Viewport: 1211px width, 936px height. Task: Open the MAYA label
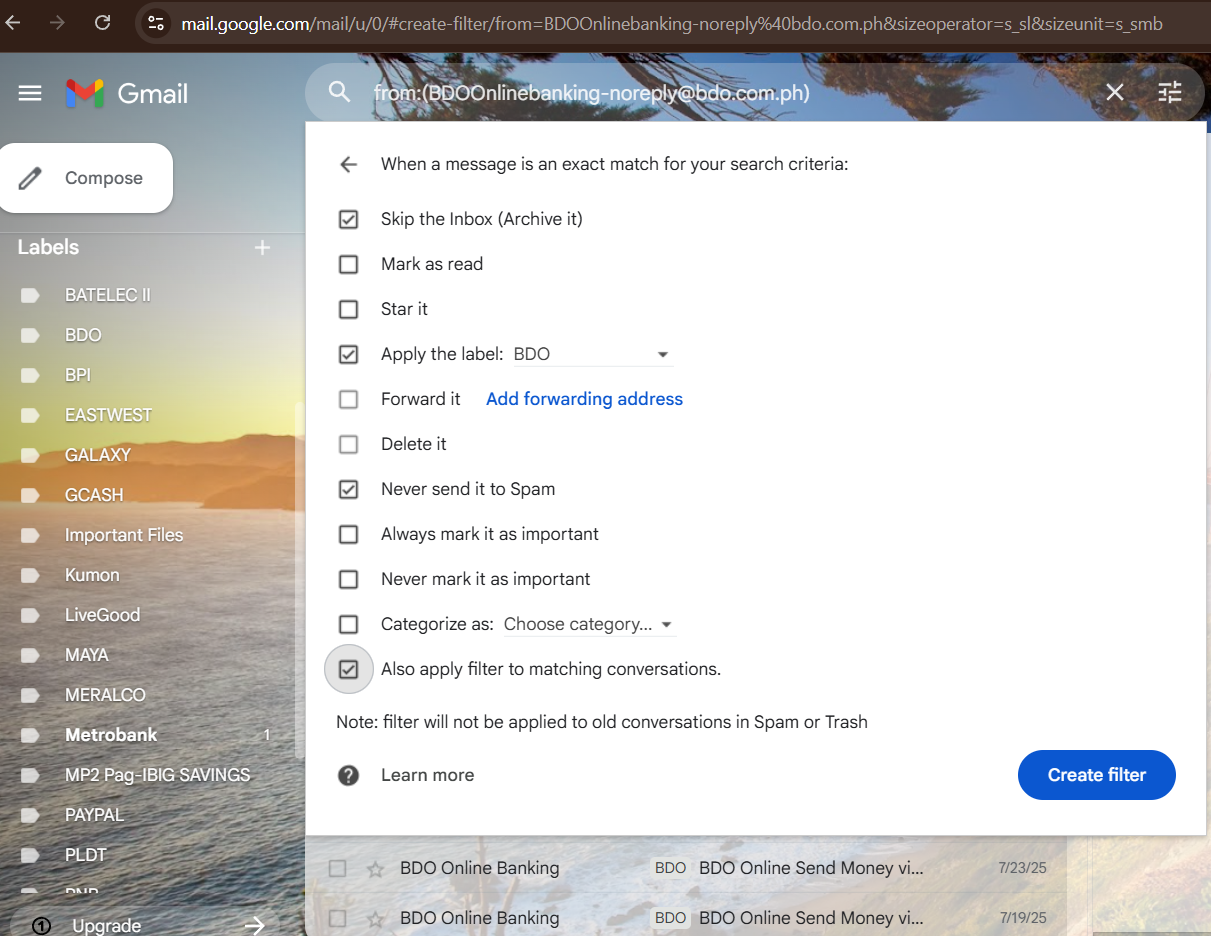click(87, 655)
